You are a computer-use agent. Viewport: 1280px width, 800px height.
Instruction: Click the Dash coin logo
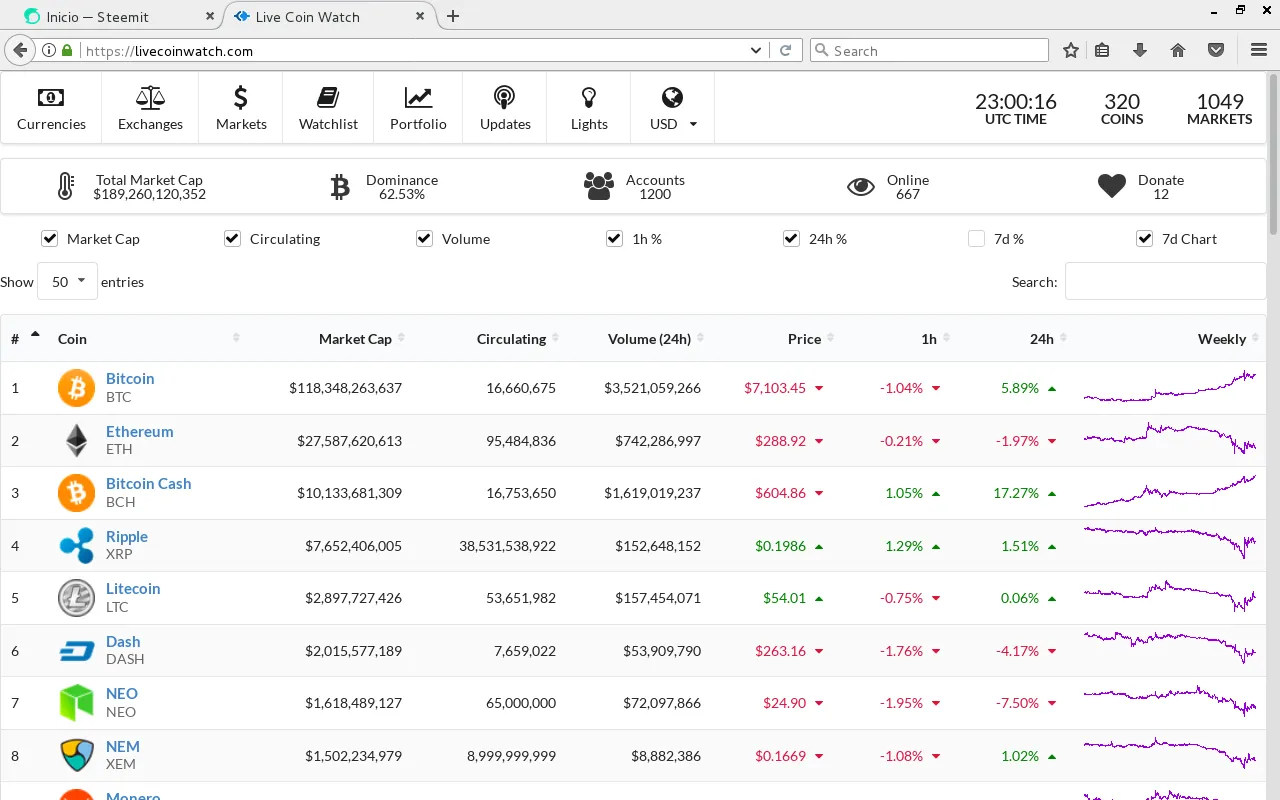click(x=76, y=651)
